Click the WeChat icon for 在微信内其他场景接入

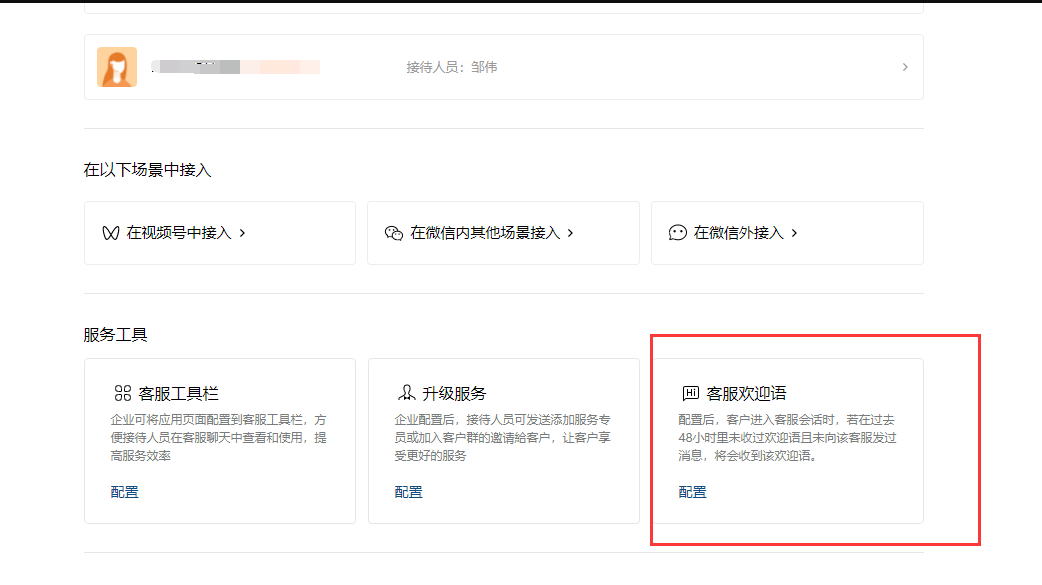(x=394, y=233)
